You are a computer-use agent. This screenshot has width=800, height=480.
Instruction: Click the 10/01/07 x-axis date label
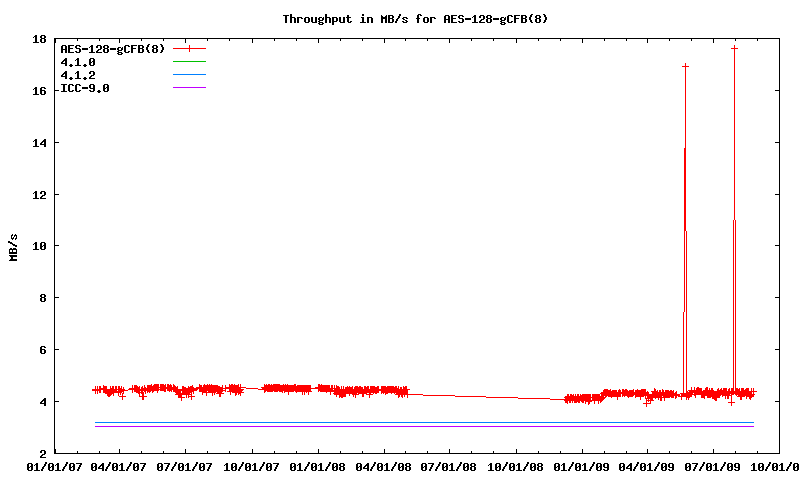tap(251, 466)
